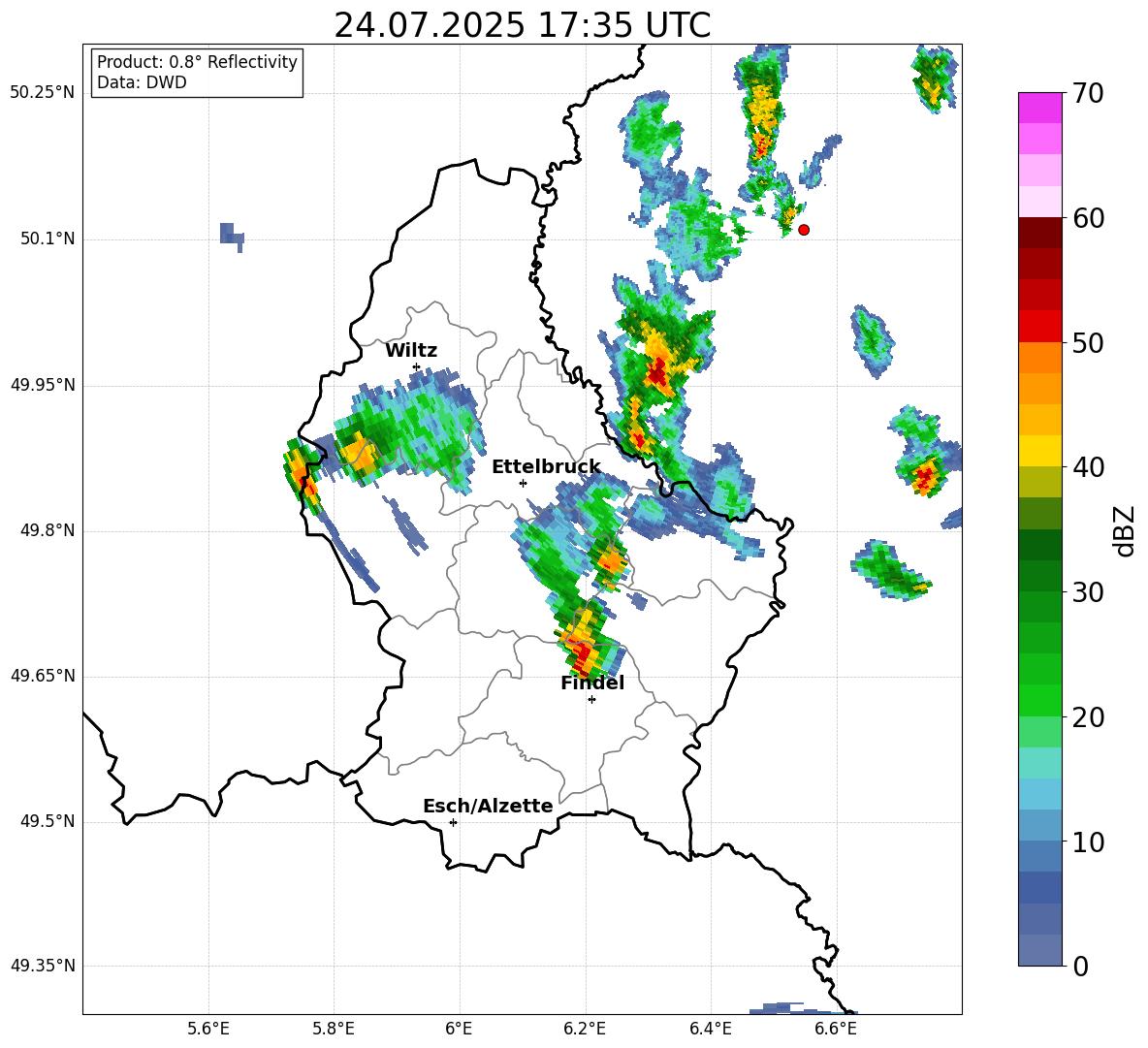Click the colorbar value 20
Viewport: 1148px width, 1048px height.
pyautogui.click(x=1088, y=716)
